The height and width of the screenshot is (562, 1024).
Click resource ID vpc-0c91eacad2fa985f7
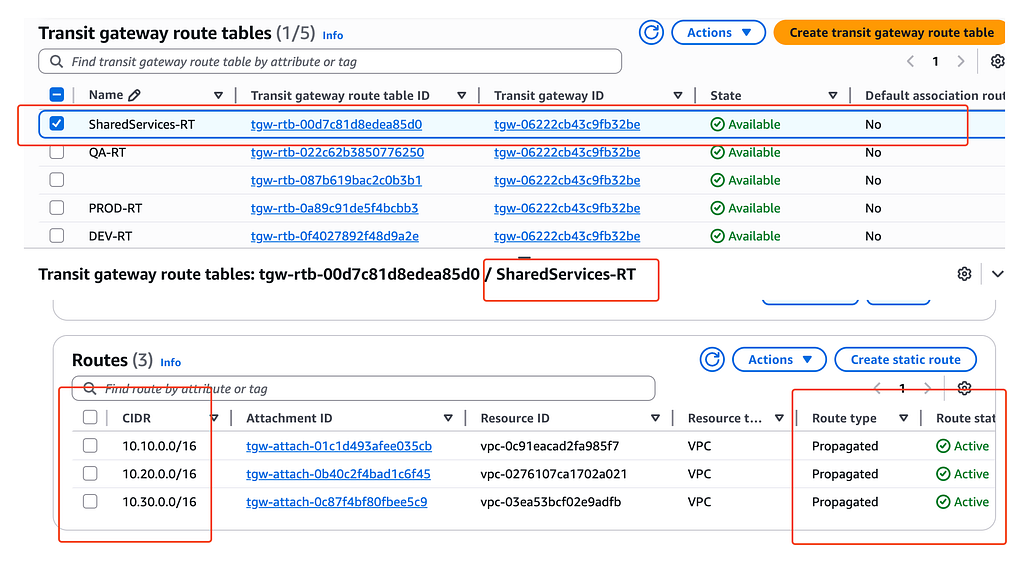[x=550, y=446]
